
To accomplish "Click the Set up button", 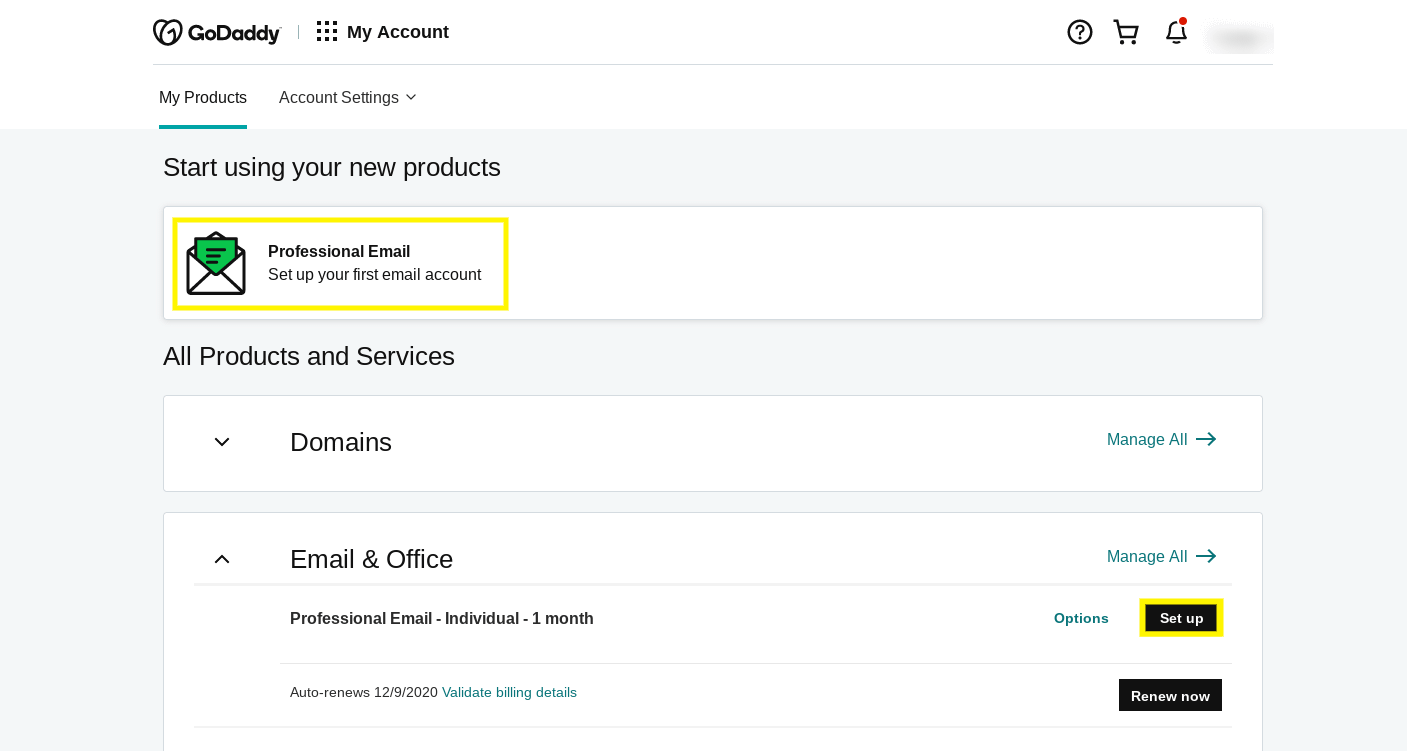I will pyautogui.click(x=1181, y=618).
